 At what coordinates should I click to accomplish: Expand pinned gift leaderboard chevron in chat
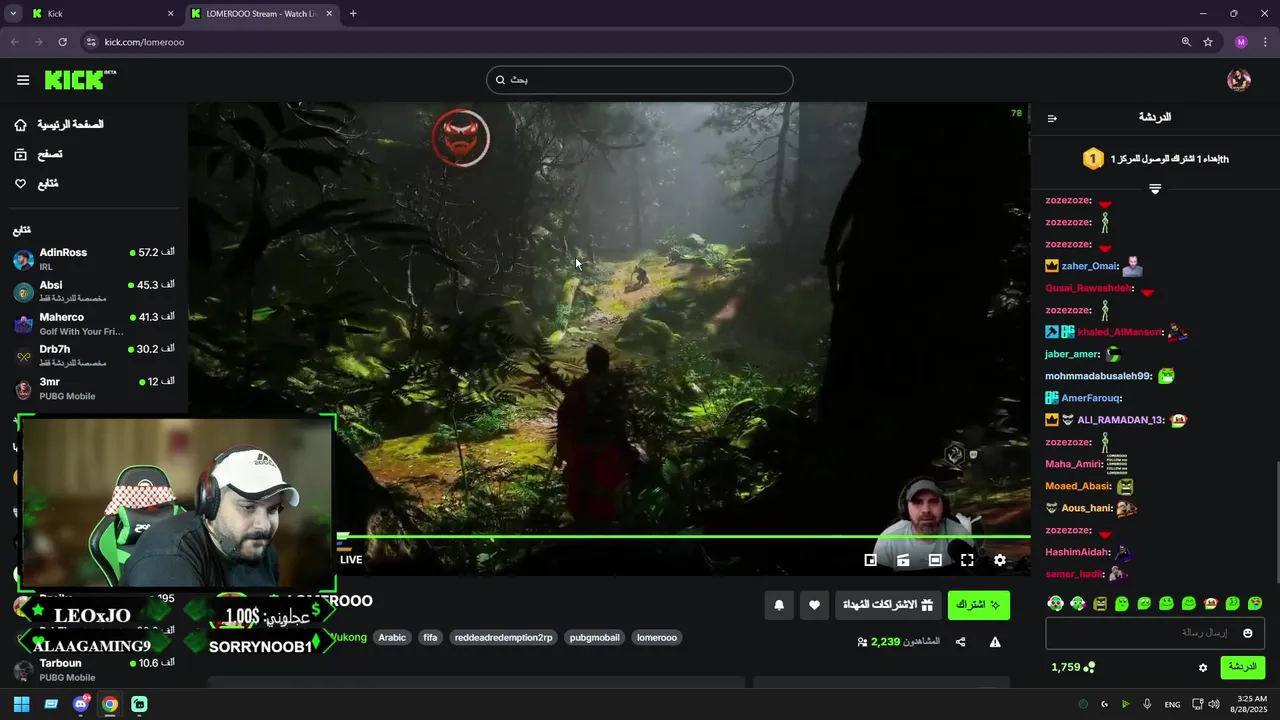click(x=1155, y=189)
